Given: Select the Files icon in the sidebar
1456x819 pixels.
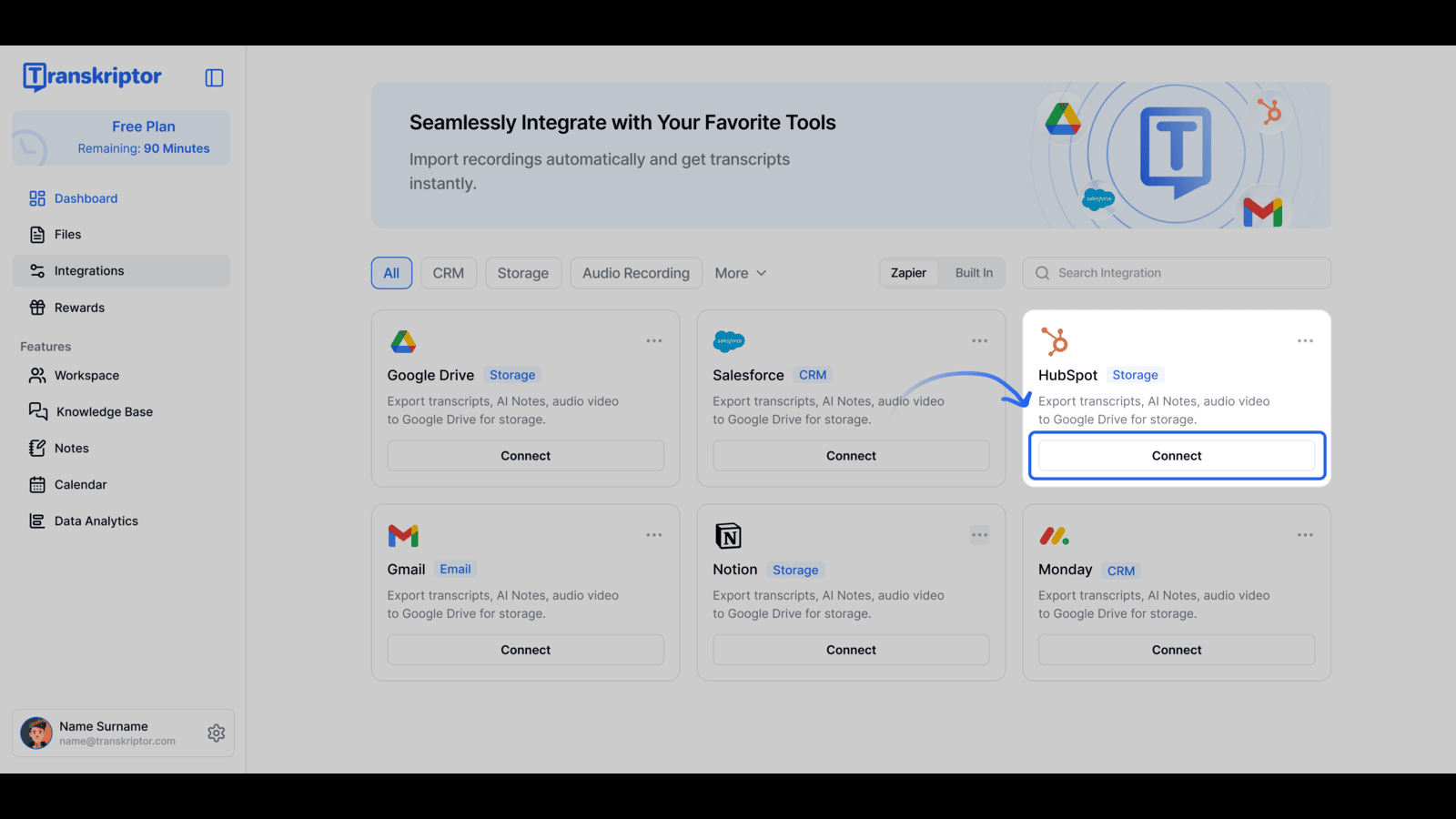Looking at the screenshot, I should click(36, 234).
